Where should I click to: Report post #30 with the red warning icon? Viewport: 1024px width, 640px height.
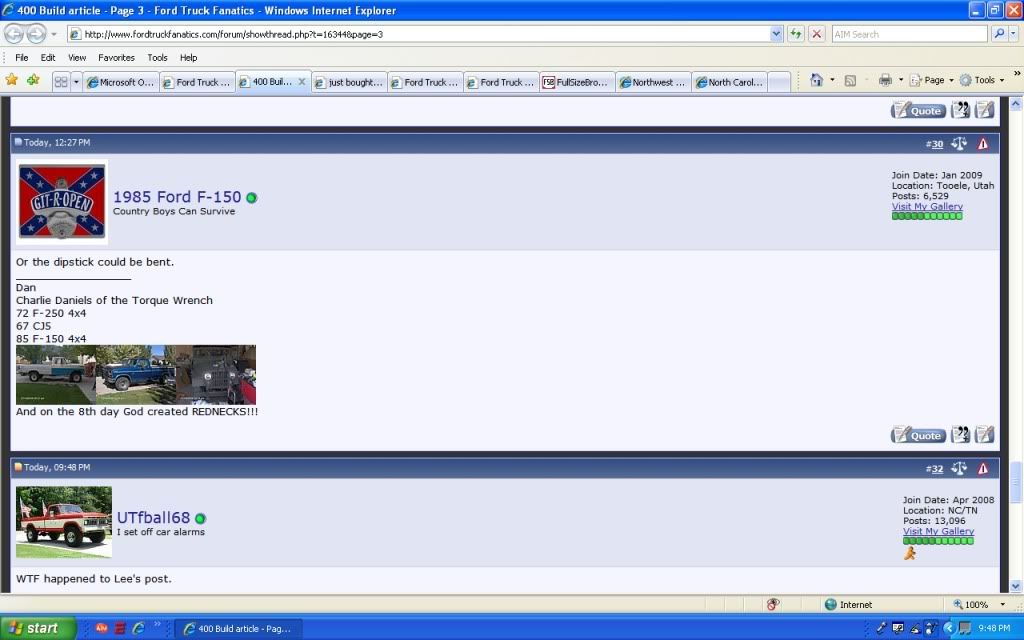pyautogui.click(x=983, y=144)
